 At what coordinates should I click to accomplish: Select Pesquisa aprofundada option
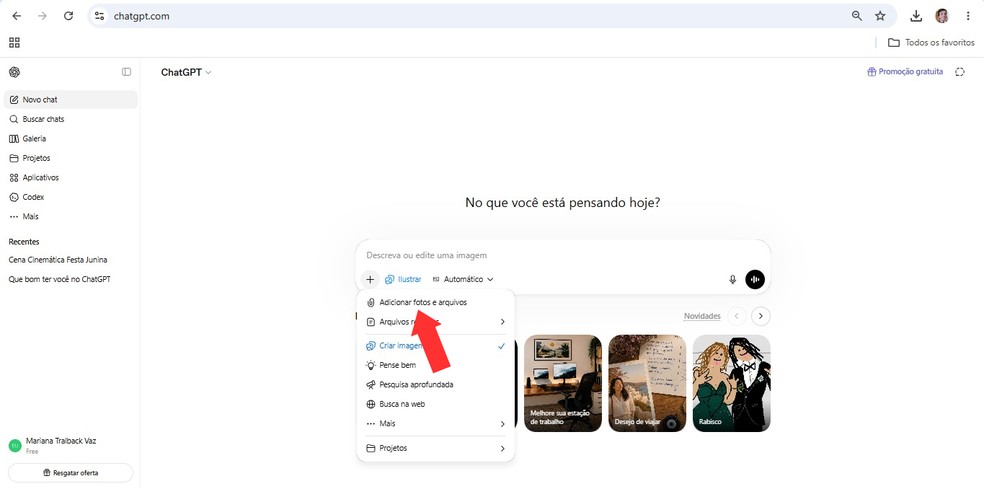[x=436, y=384]
